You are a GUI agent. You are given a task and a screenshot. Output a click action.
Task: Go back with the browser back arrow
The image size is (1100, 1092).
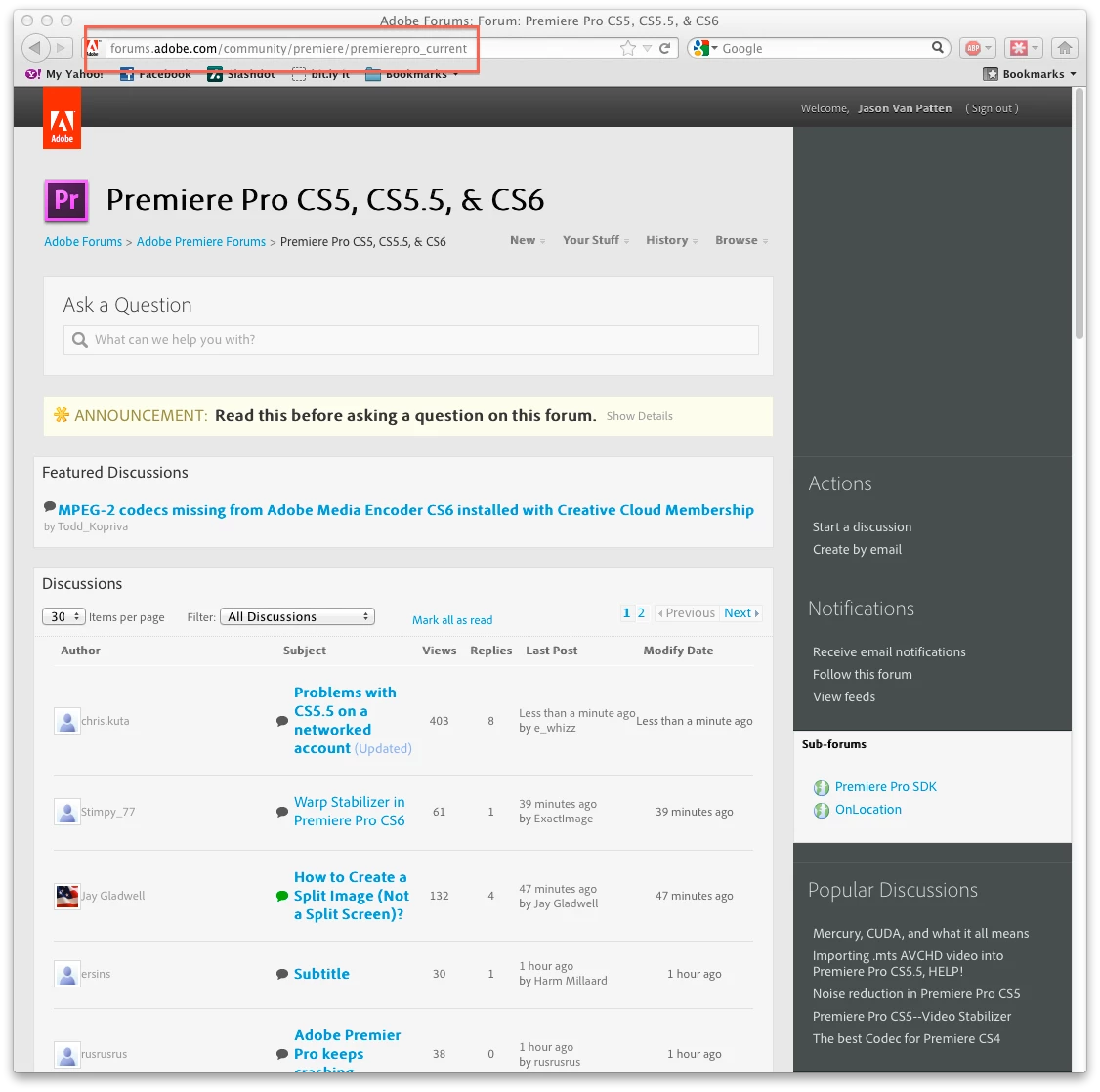[35, 48]
